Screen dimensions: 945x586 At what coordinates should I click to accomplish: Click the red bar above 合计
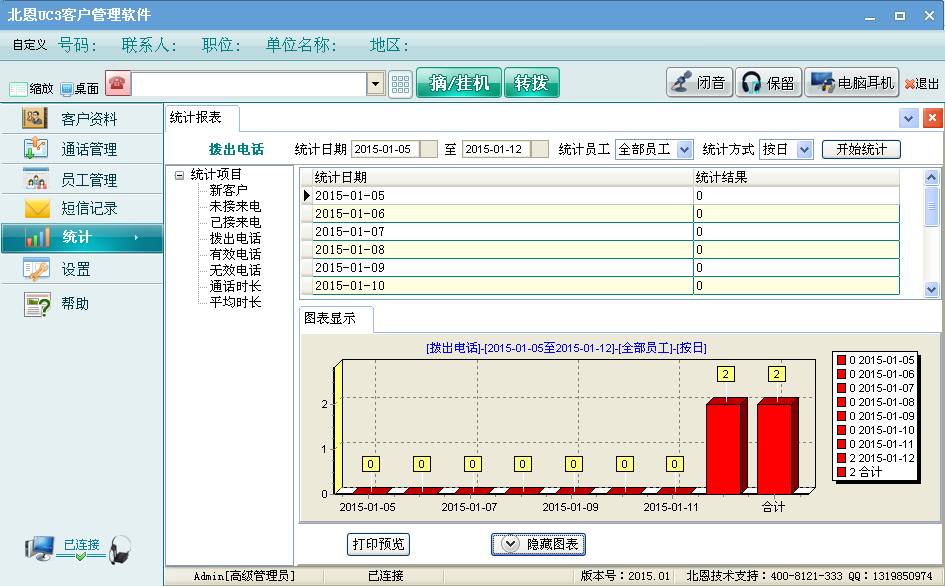pos(777,446)
